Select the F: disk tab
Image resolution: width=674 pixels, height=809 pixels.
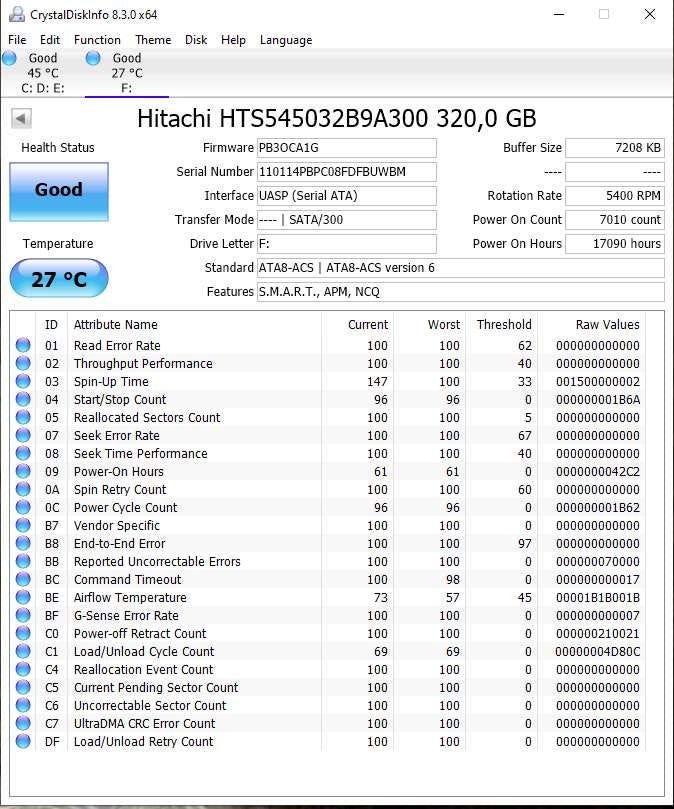pos(126,73)
